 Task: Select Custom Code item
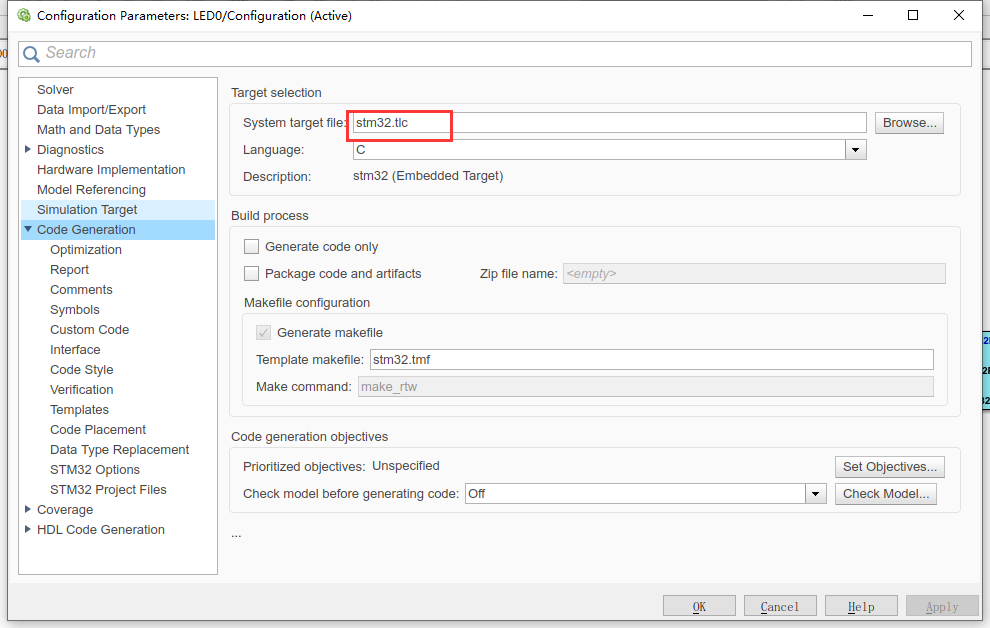click(89, 329)
